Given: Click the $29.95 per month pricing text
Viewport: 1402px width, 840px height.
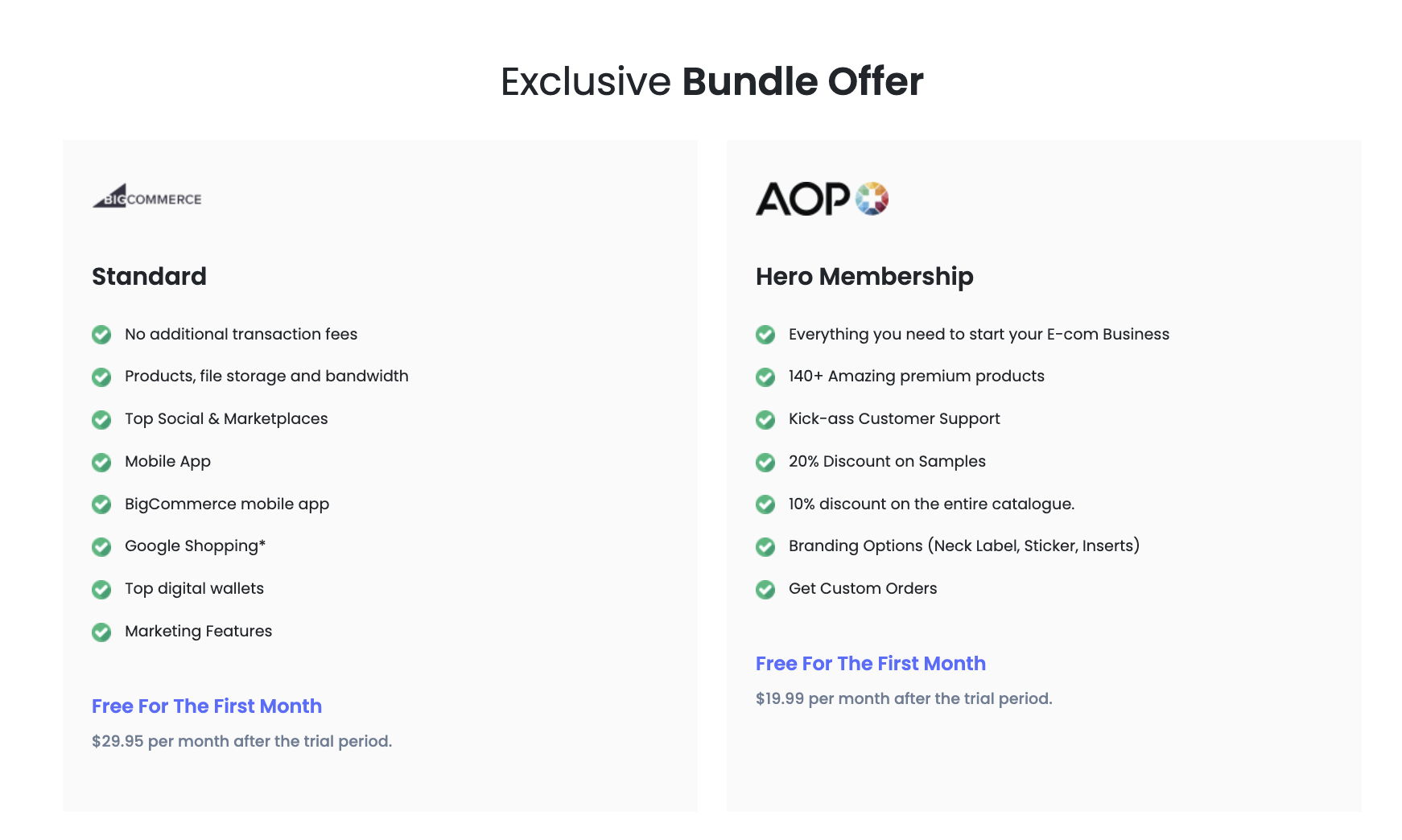Looking at the screenshot, I should point(241,741).
